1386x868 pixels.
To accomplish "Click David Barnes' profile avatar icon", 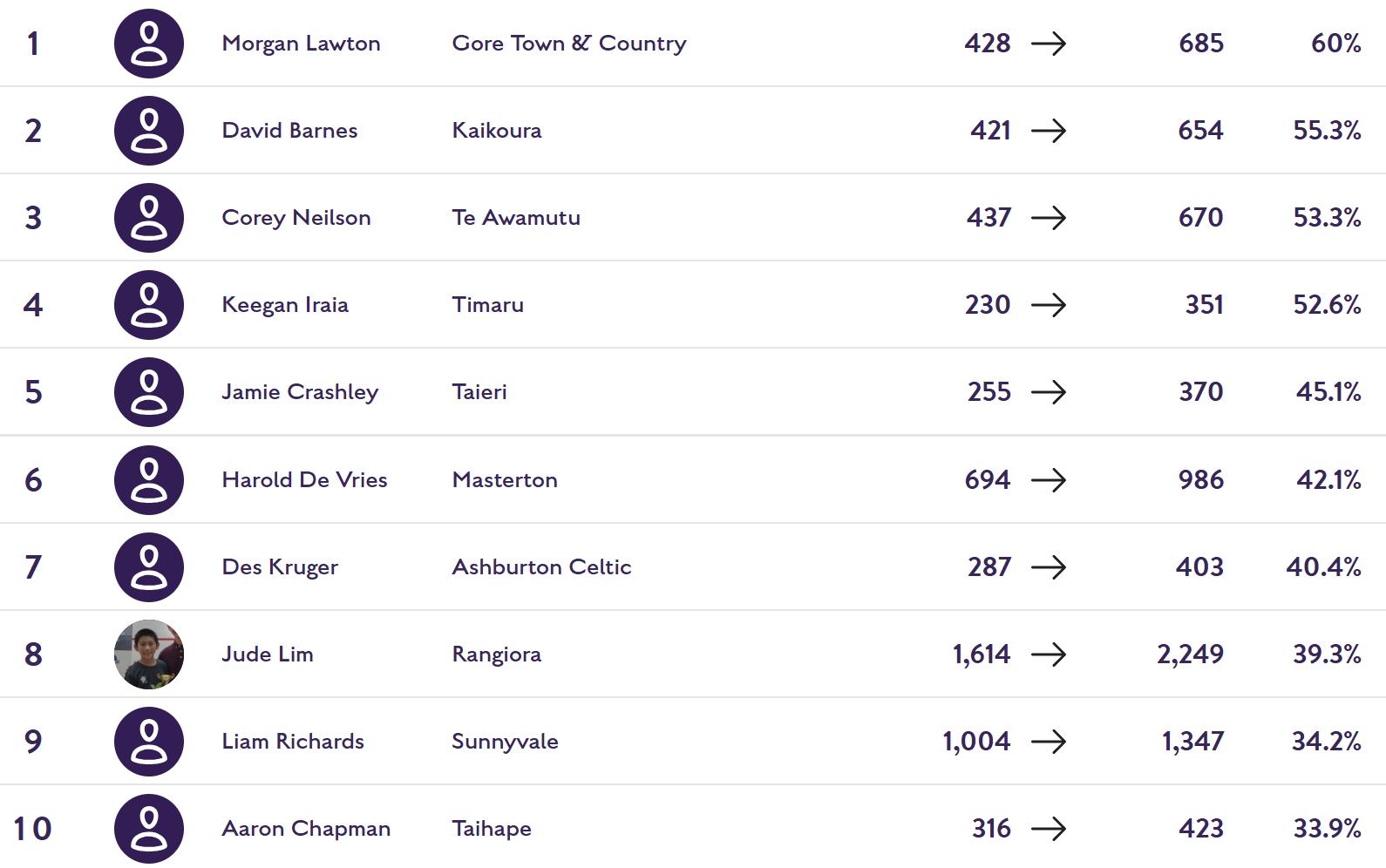I will [x=149, y=131].
